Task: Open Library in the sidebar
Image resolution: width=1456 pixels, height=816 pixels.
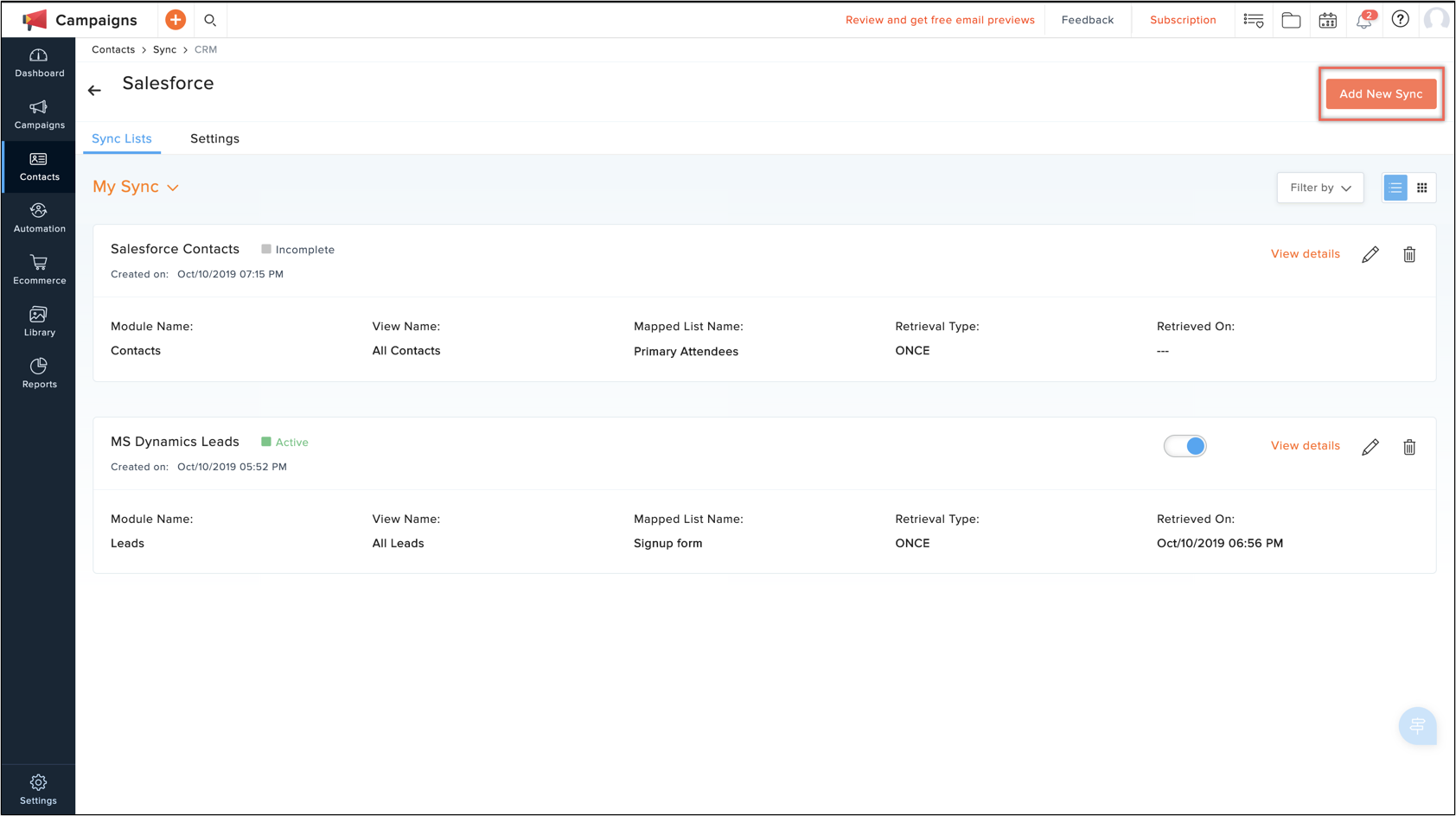Action: pos(39,322)
